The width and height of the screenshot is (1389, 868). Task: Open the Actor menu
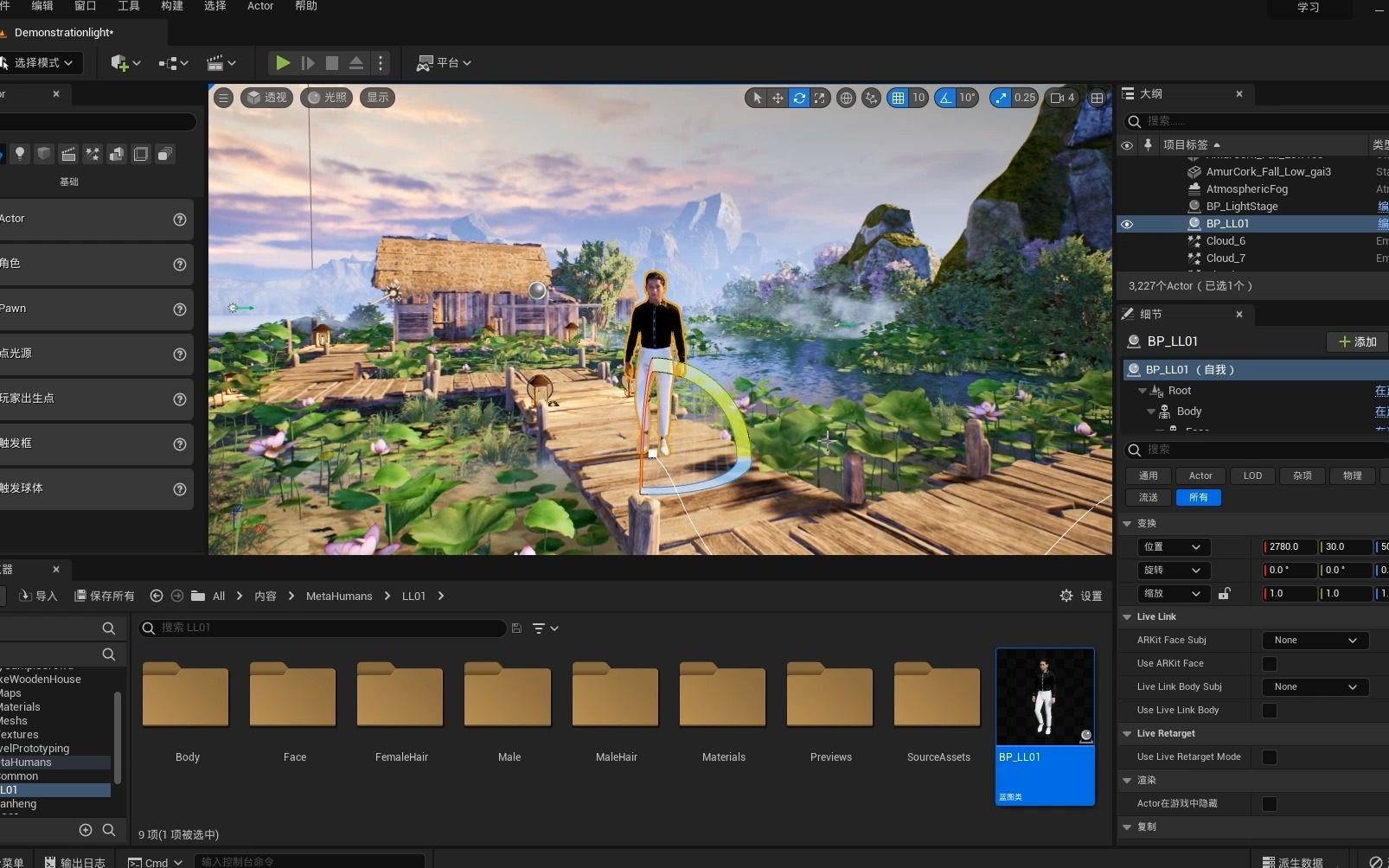(260, 6)
